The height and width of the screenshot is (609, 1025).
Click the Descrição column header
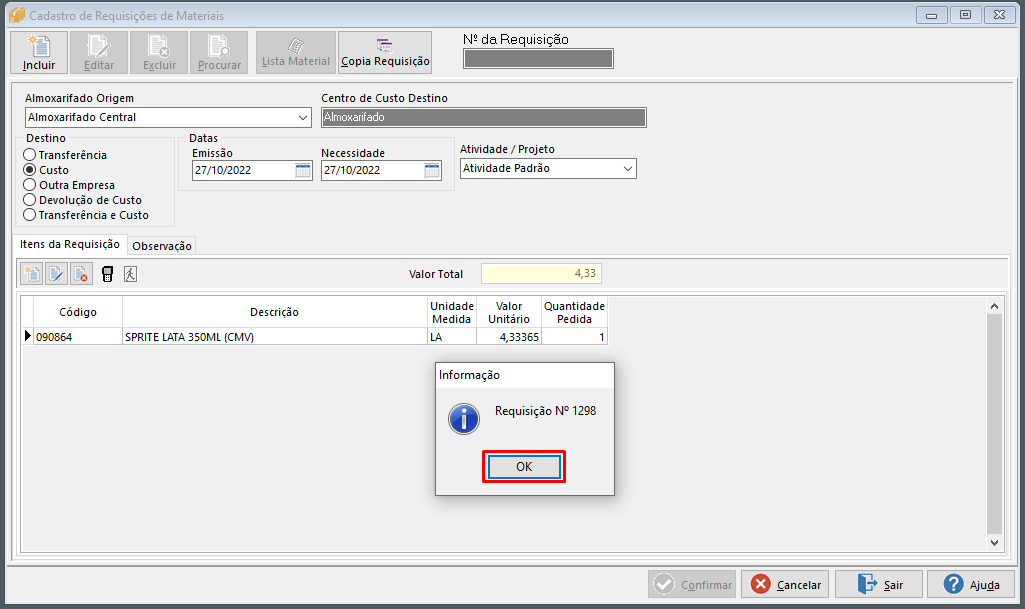click(275, 312)
